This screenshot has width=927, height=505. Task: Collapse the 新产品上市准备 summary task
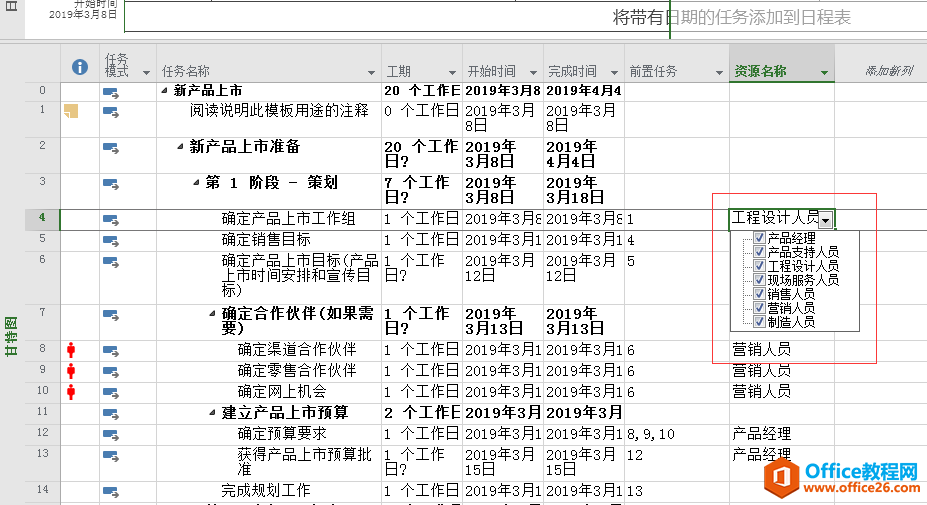click(180, 146)
